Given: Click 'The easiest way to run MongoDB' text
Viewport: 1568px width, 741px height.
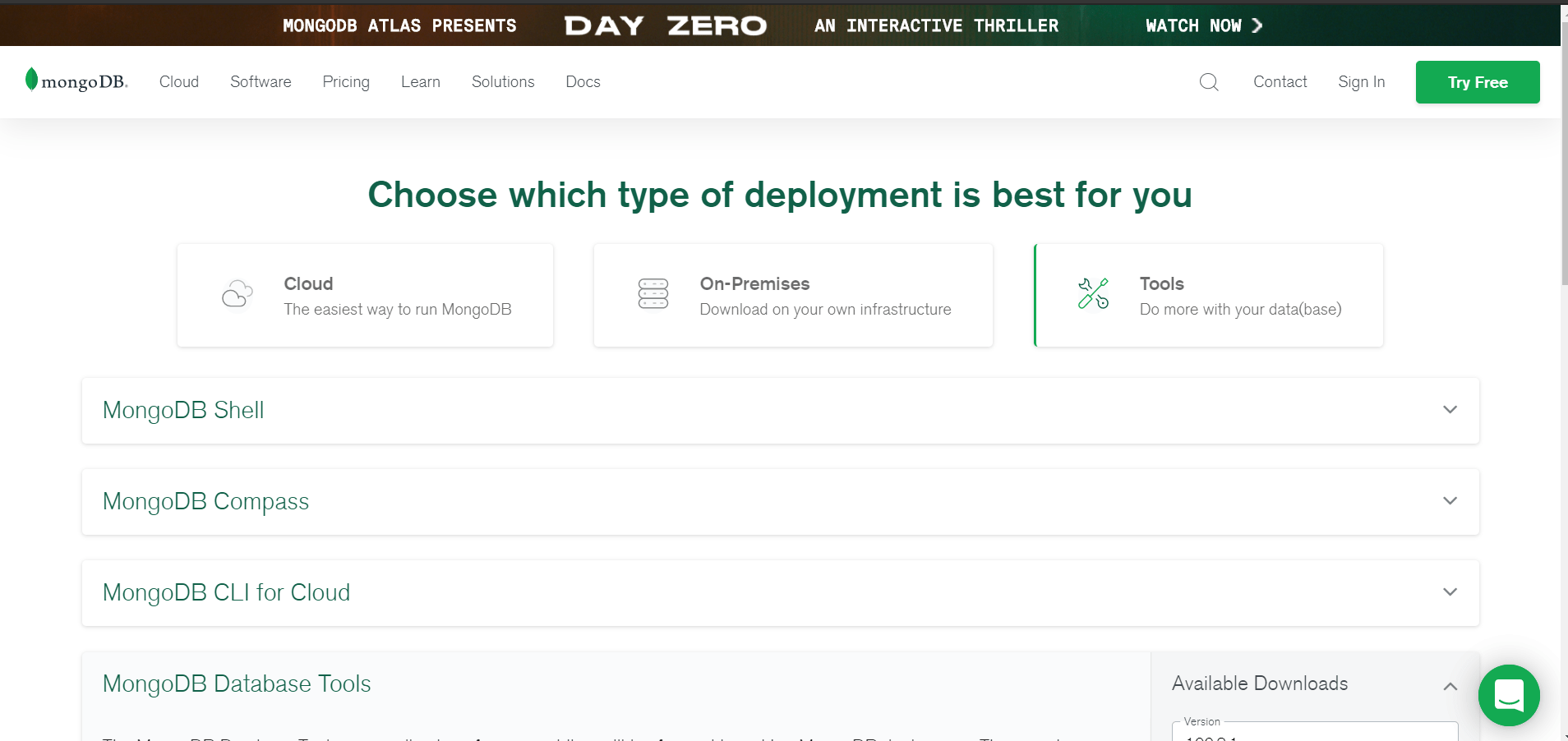Looking at the screenshot, I should (x=398, y=310).
